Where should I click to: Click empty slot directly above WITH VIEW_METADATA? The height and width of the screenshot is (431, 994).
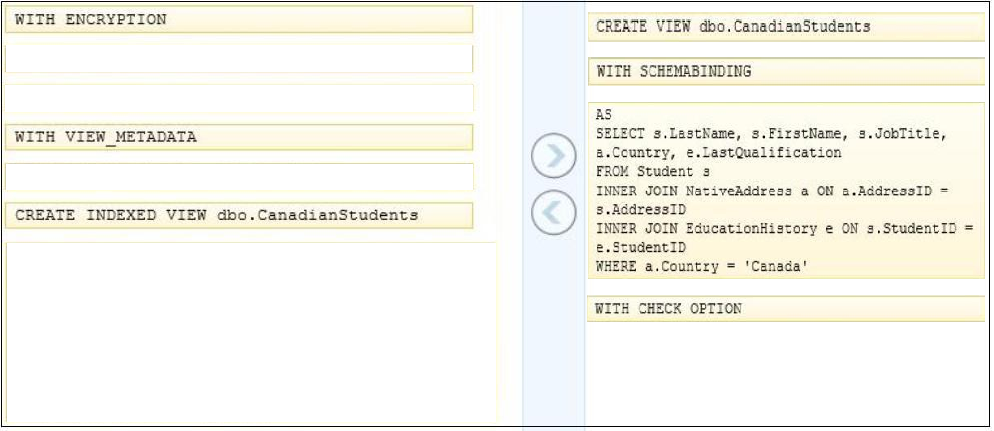pos(239,98)
